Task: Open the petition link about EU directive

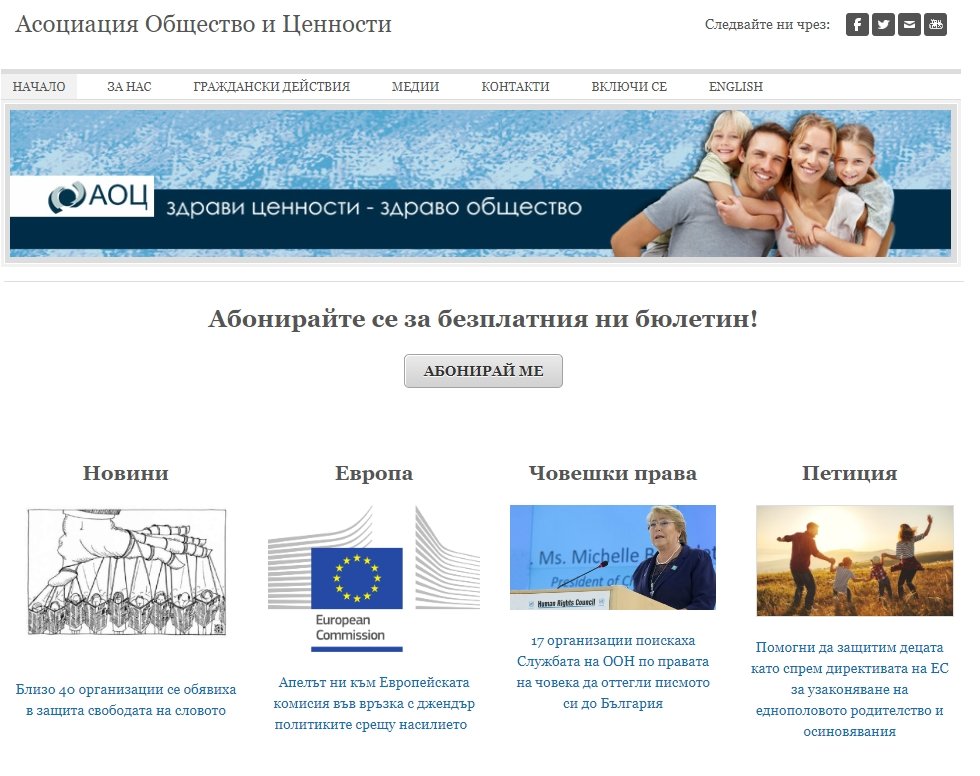Action: 849,689
